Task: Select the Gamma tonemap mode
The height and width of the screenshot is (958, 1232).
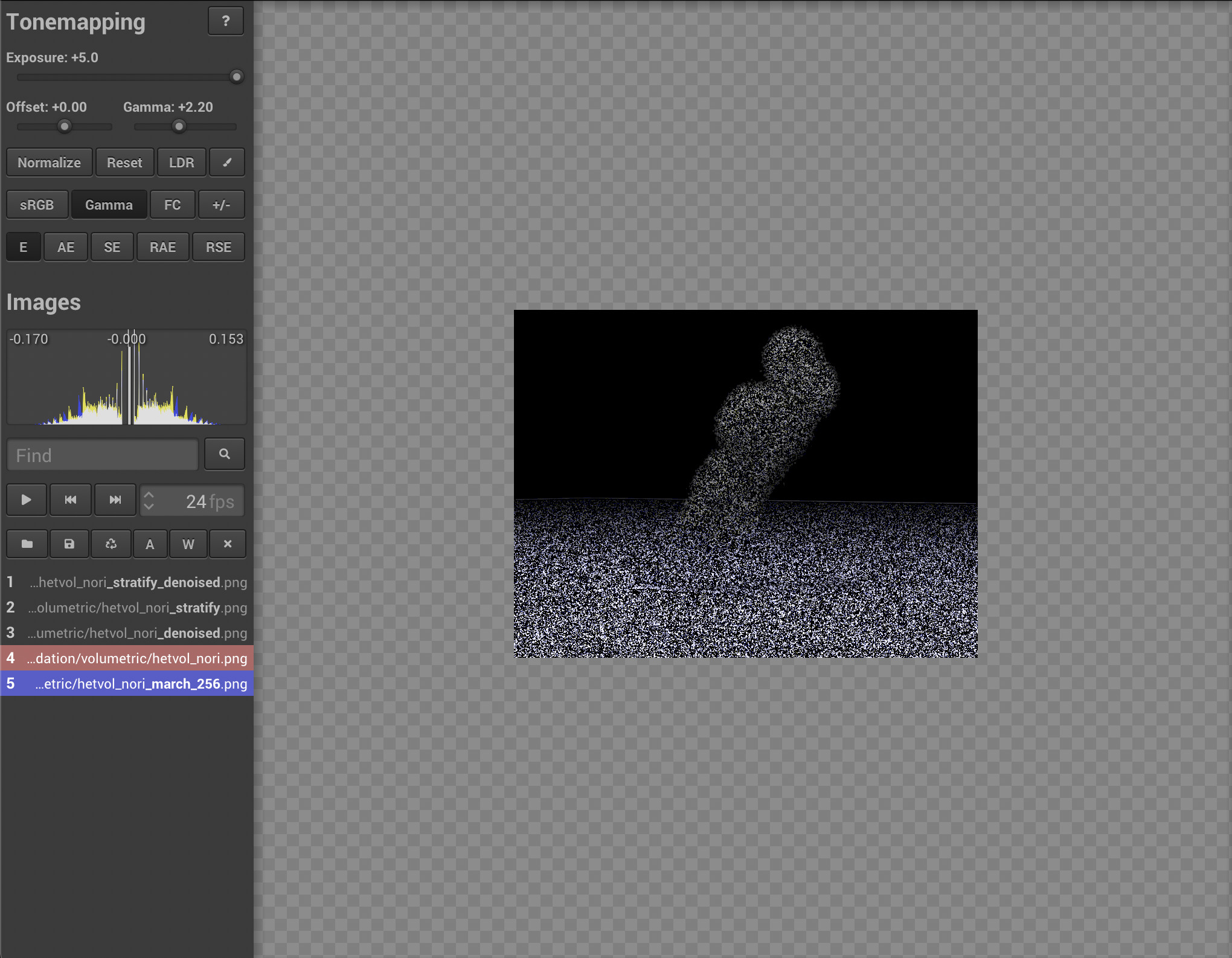Action: click(109, 205)
